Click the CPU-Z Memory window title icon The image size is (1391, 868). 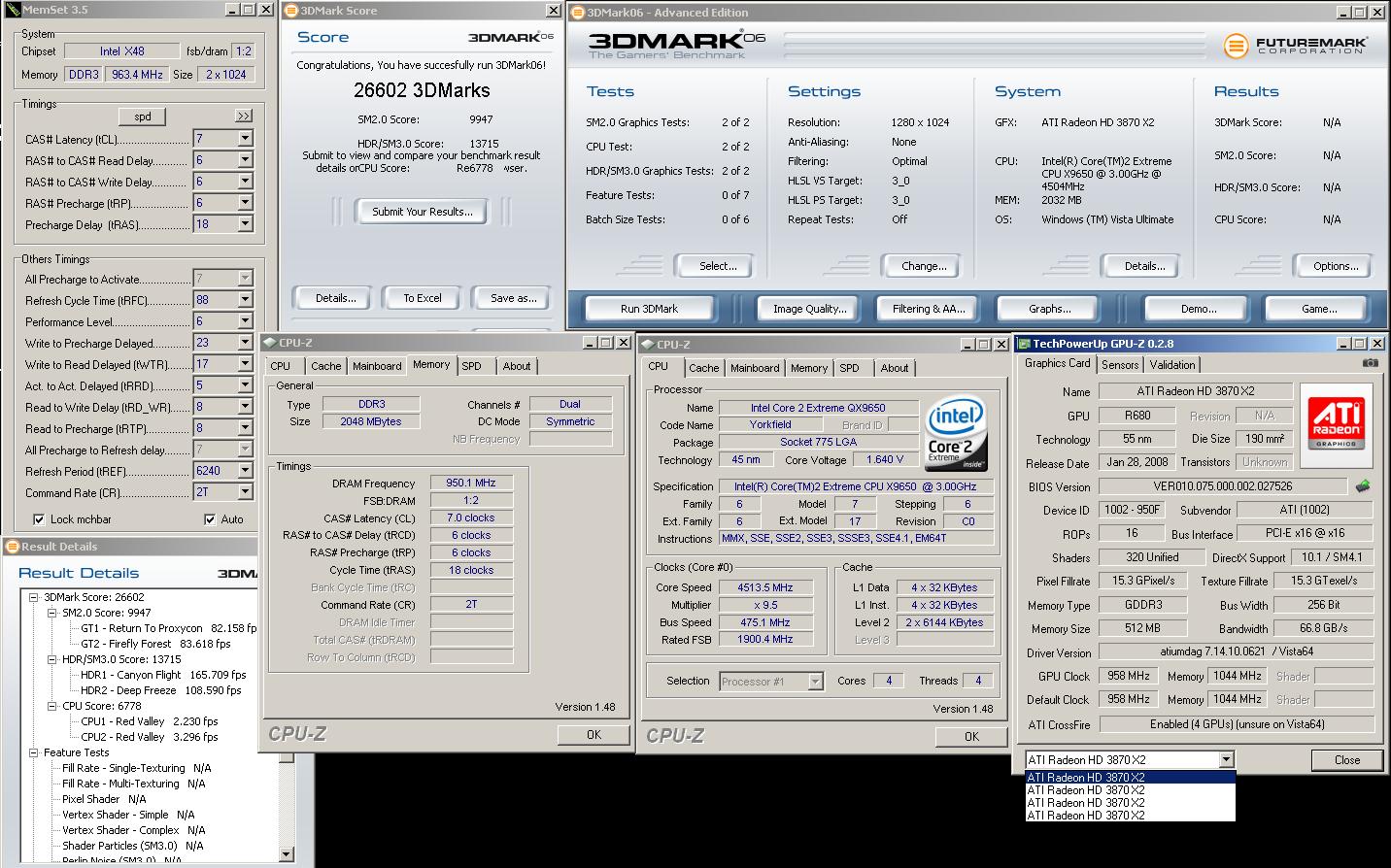[x=270, y=343]
